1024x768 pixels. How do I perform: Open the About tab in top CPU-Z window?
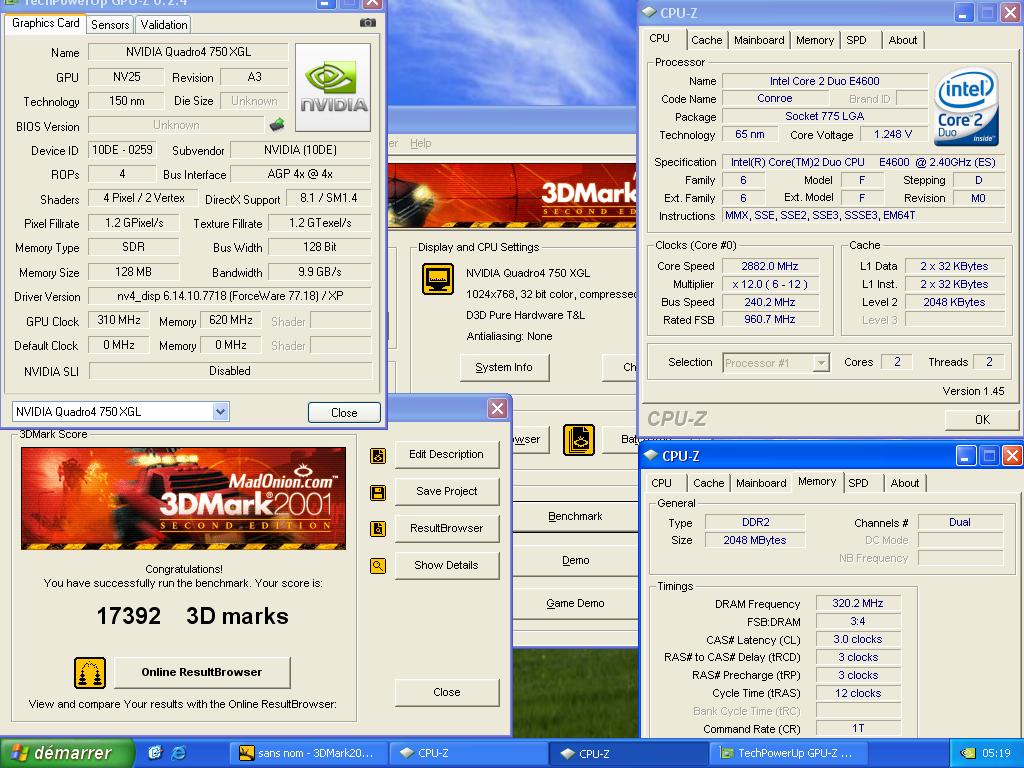point(903,40)
